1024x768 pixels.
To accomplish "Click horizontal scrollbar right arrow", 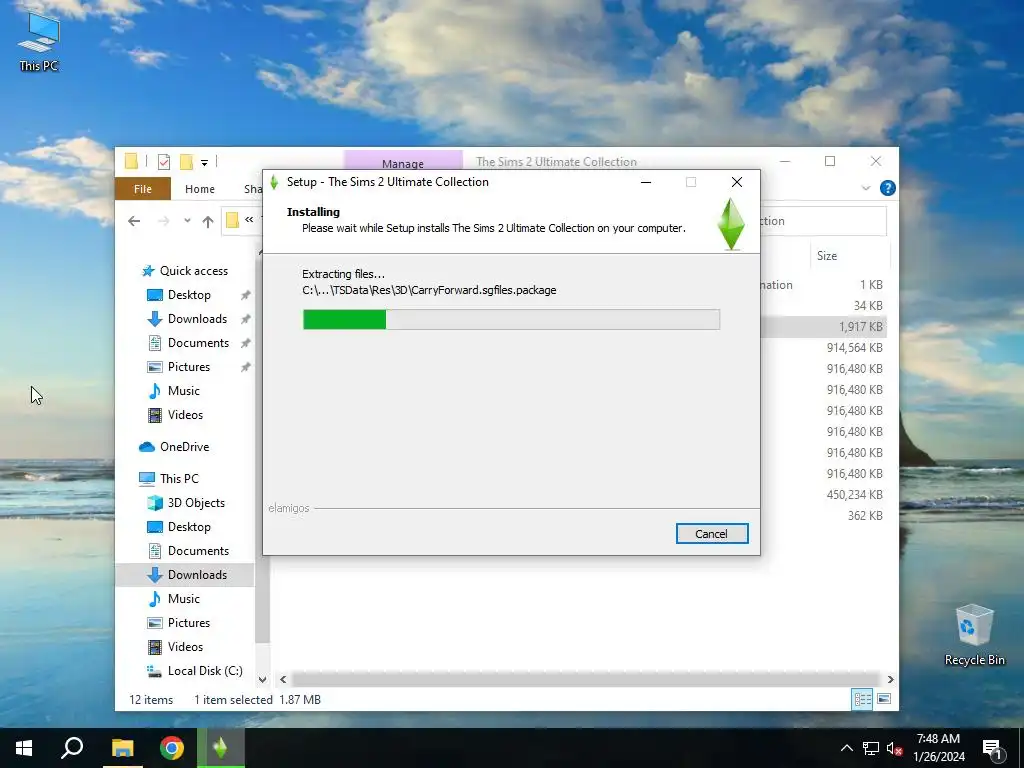I will coord(890,679).
